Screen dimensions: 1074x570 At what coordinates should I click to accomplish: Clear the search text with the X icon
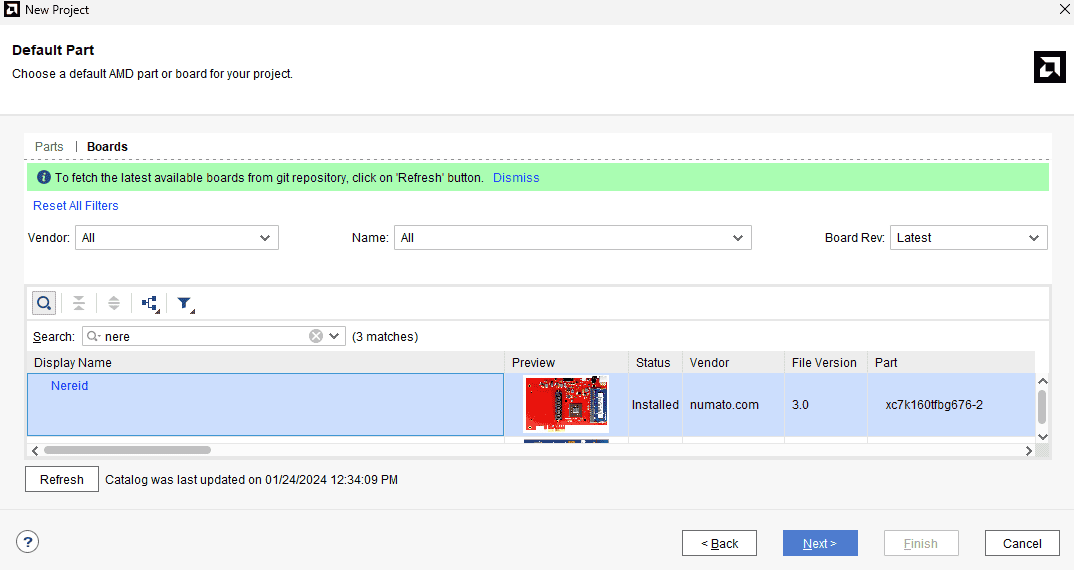click(x=316, y=337)
